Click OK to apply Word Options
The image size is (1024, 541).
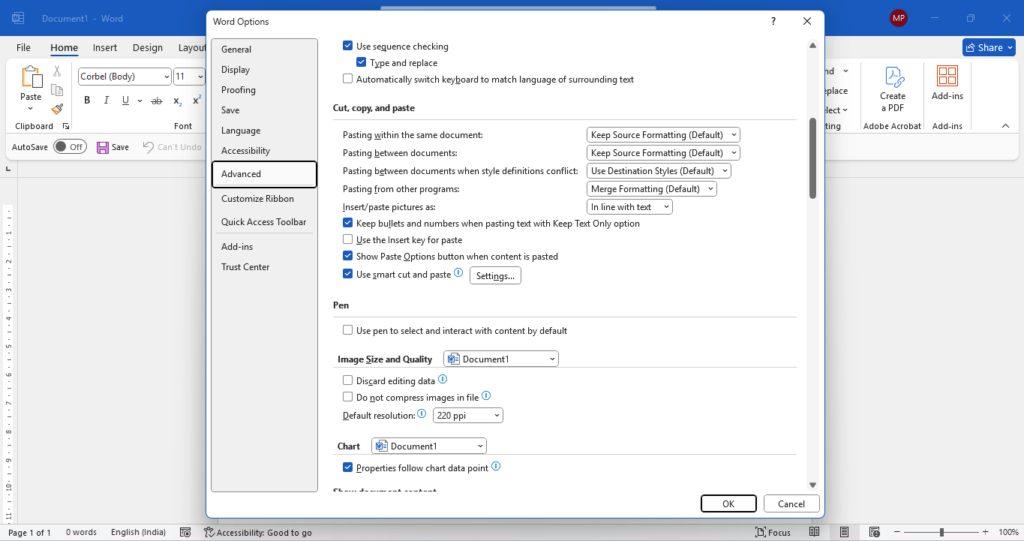(728, 504)
